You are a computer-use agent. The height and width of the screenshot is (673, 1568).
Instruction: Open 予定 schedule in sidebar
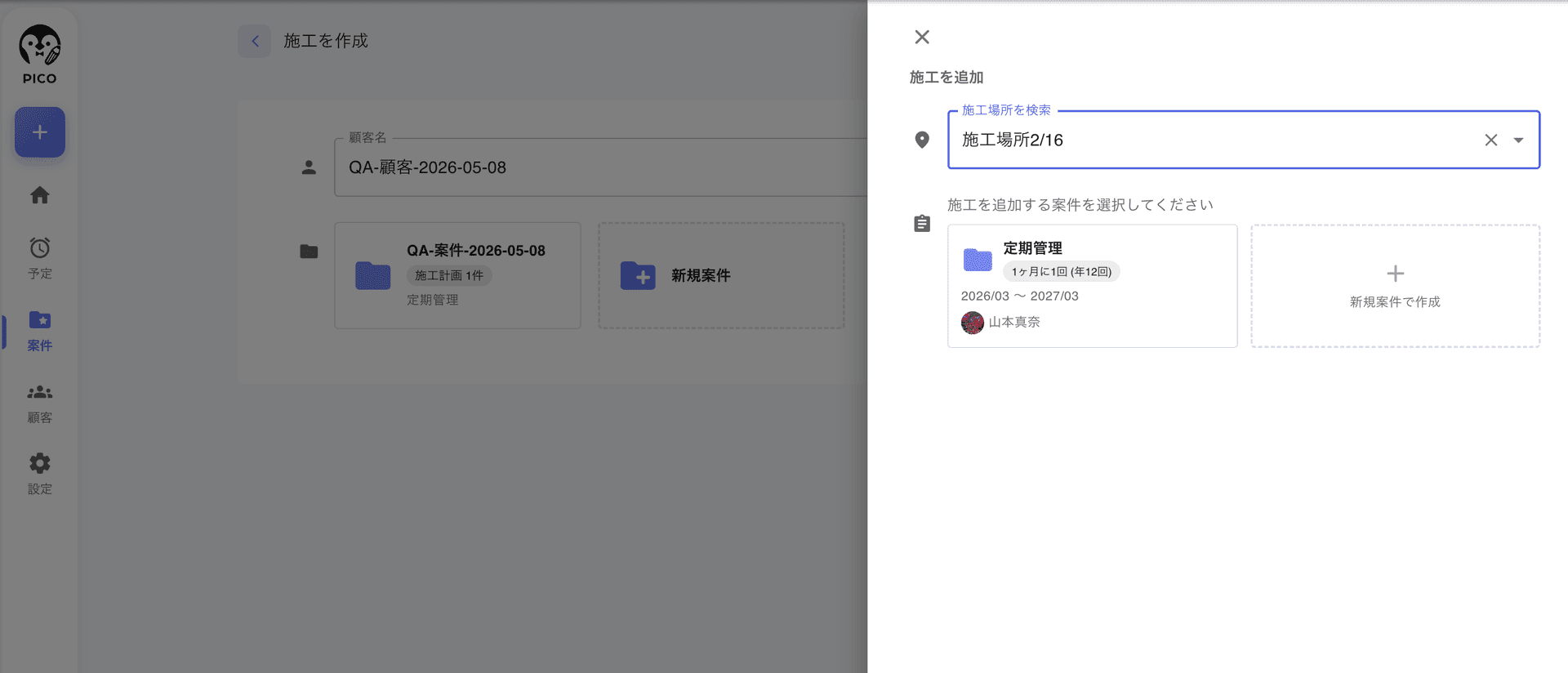tap(40, 258)
